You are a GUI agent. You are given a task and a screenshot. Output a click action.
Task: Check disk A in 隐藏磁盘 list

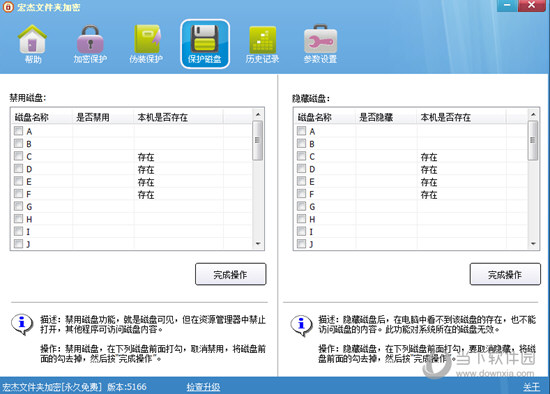click(x=301, y=131)
